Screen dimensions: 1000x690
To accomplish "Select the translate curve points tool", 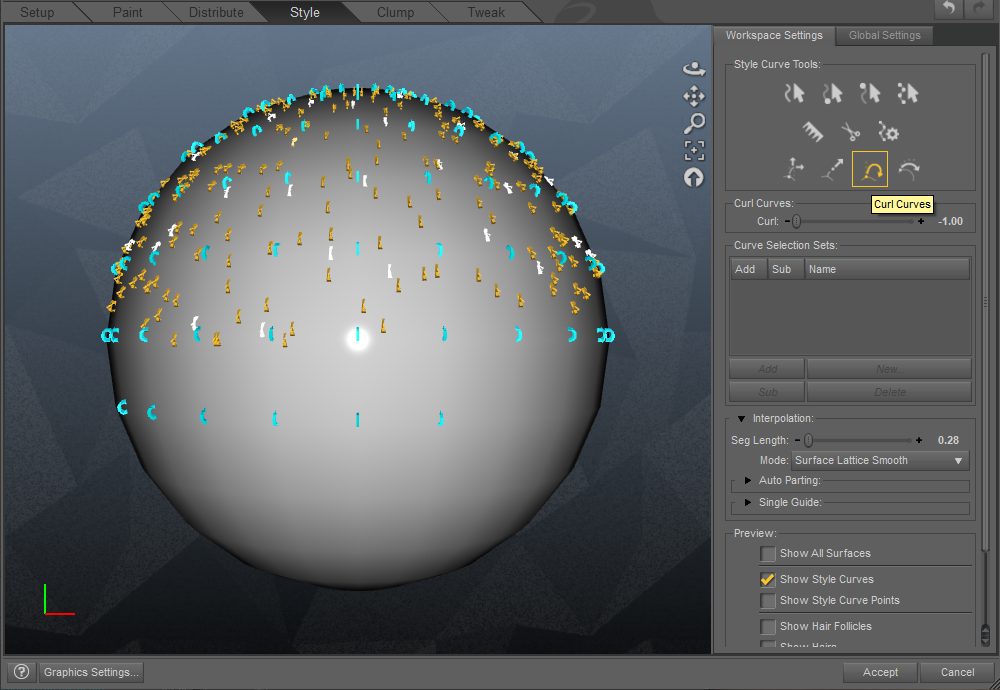I will [x=794, y=170].
